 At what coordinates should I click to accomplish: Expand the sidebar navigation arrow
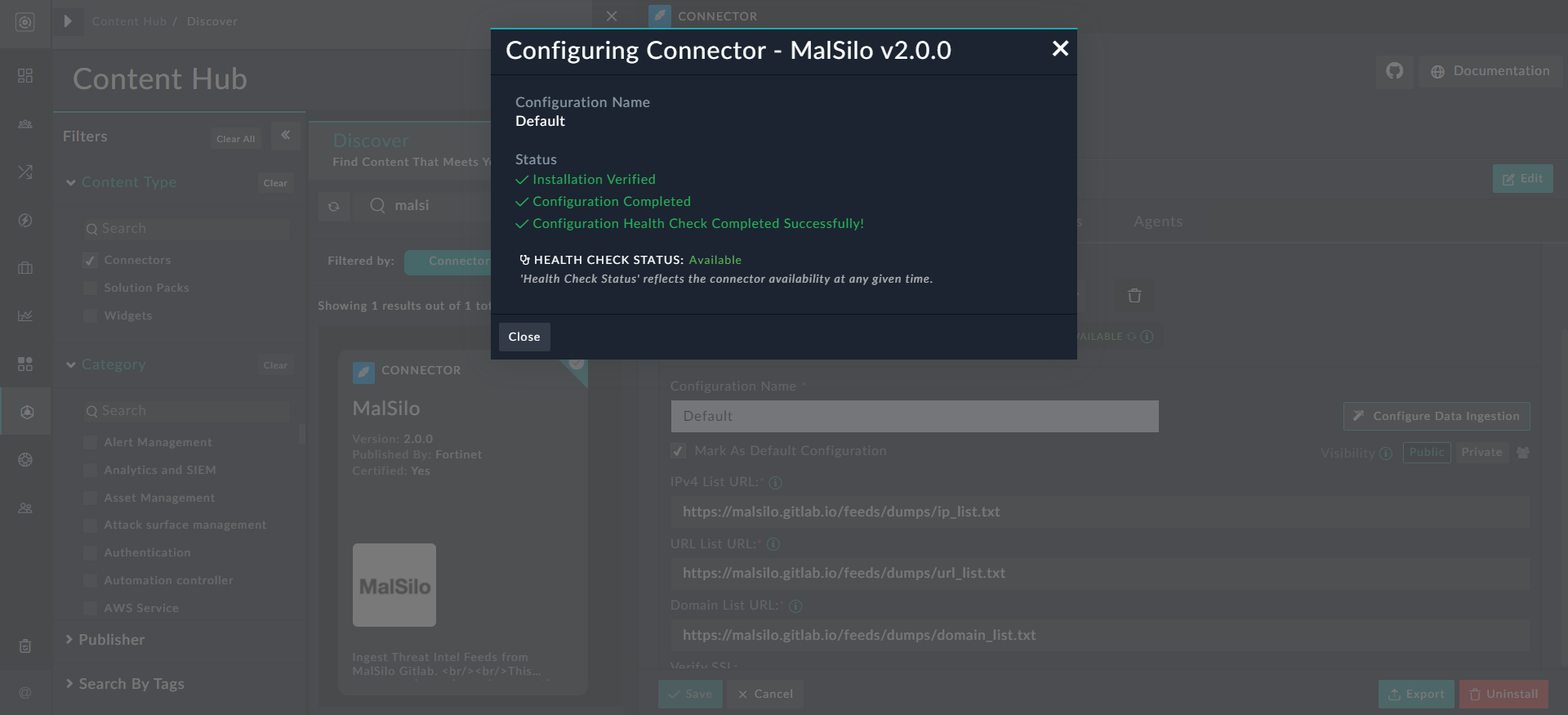[x=68, y=21]
